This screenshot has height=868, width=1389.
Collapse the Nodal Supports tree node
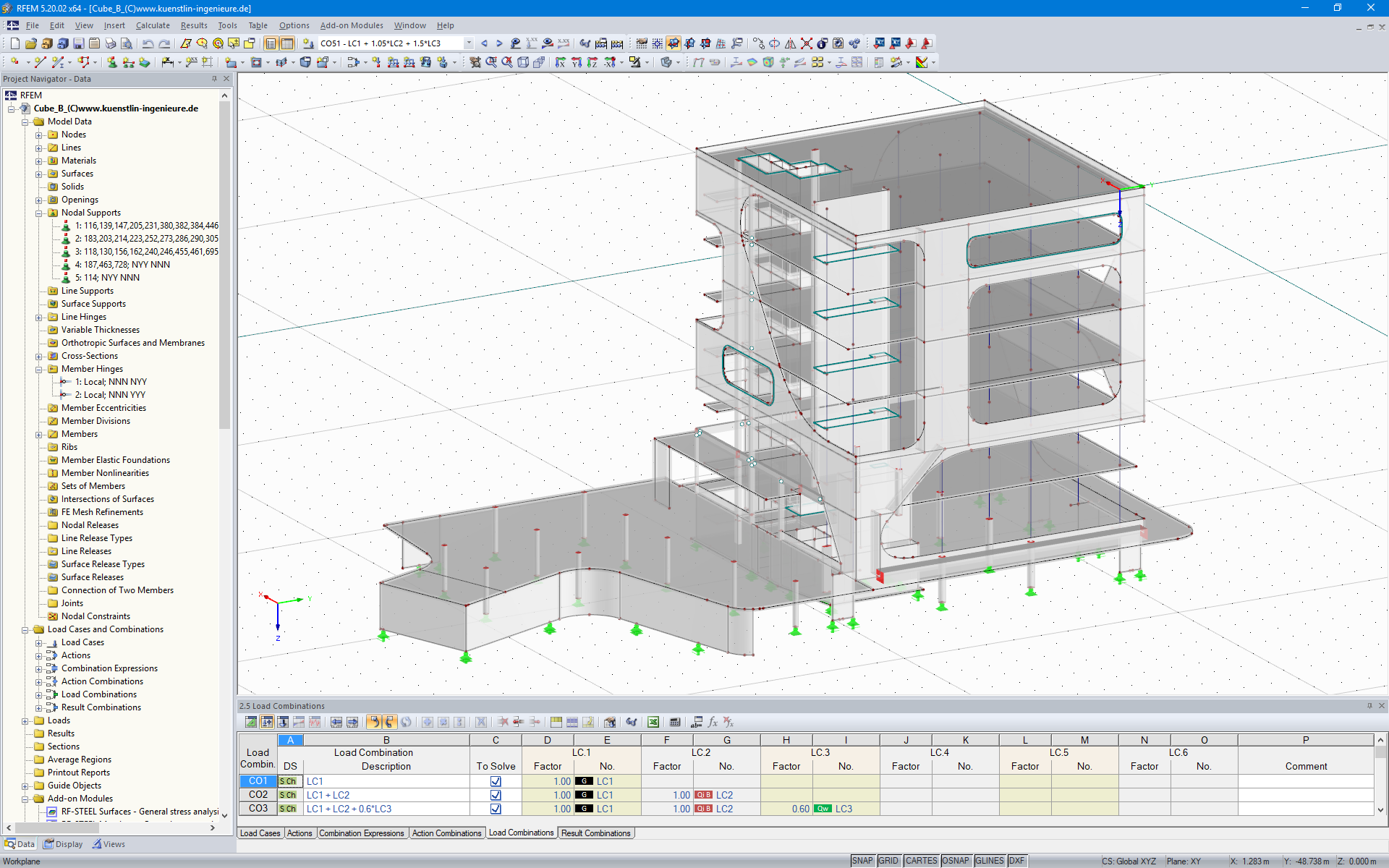(x=38, y=212)
